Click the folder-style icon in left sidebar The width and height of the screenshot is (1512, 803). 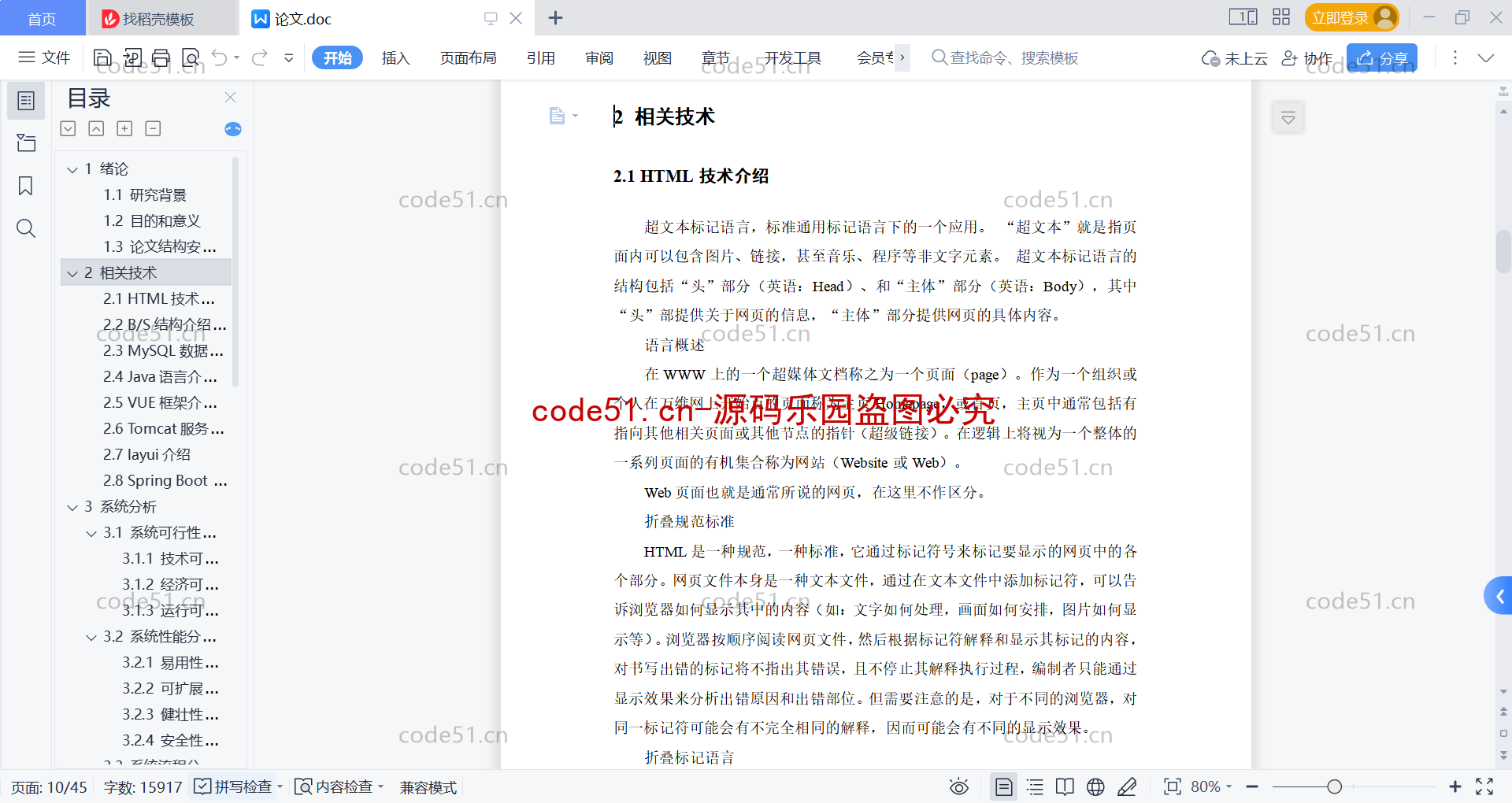26,143
